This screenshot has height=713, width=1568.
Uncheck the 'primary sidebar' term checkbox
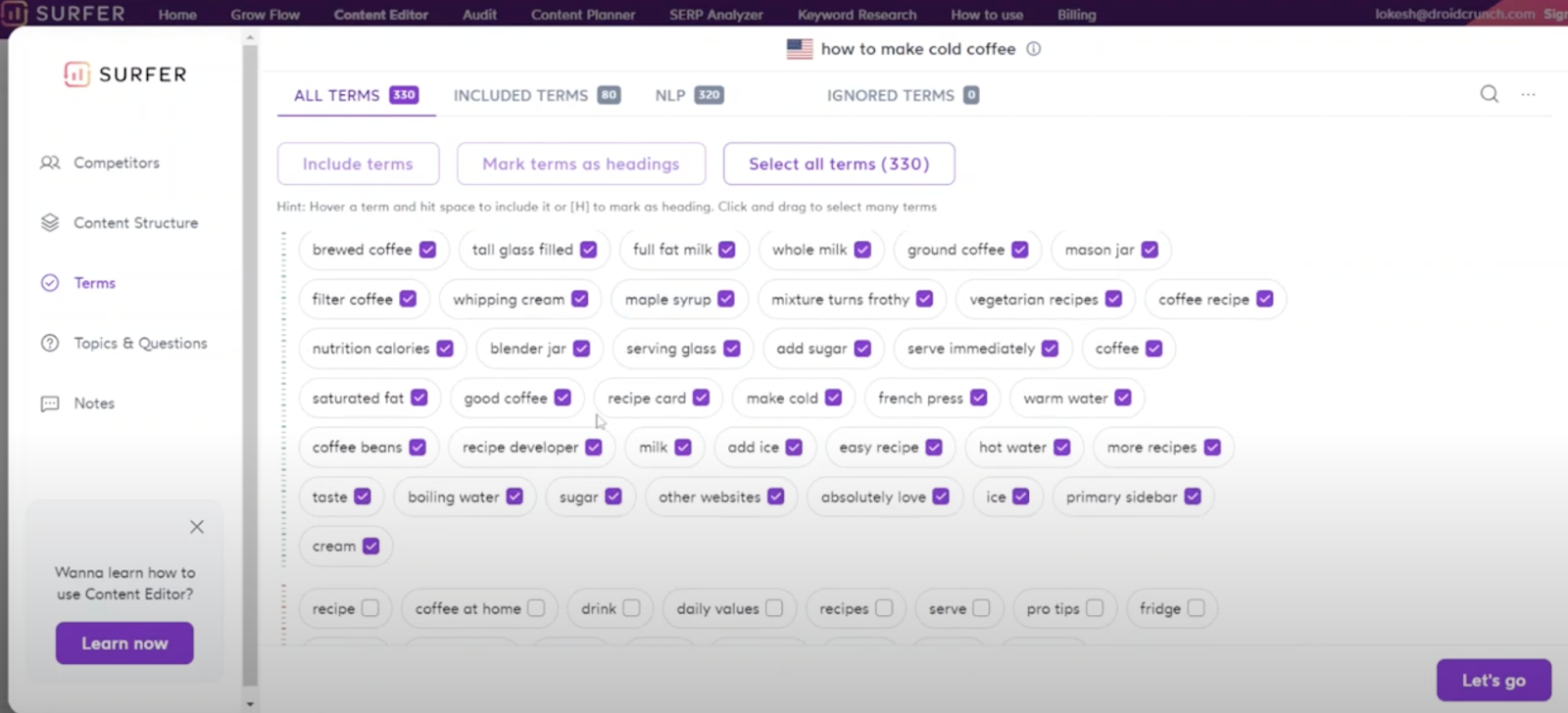1193,497
